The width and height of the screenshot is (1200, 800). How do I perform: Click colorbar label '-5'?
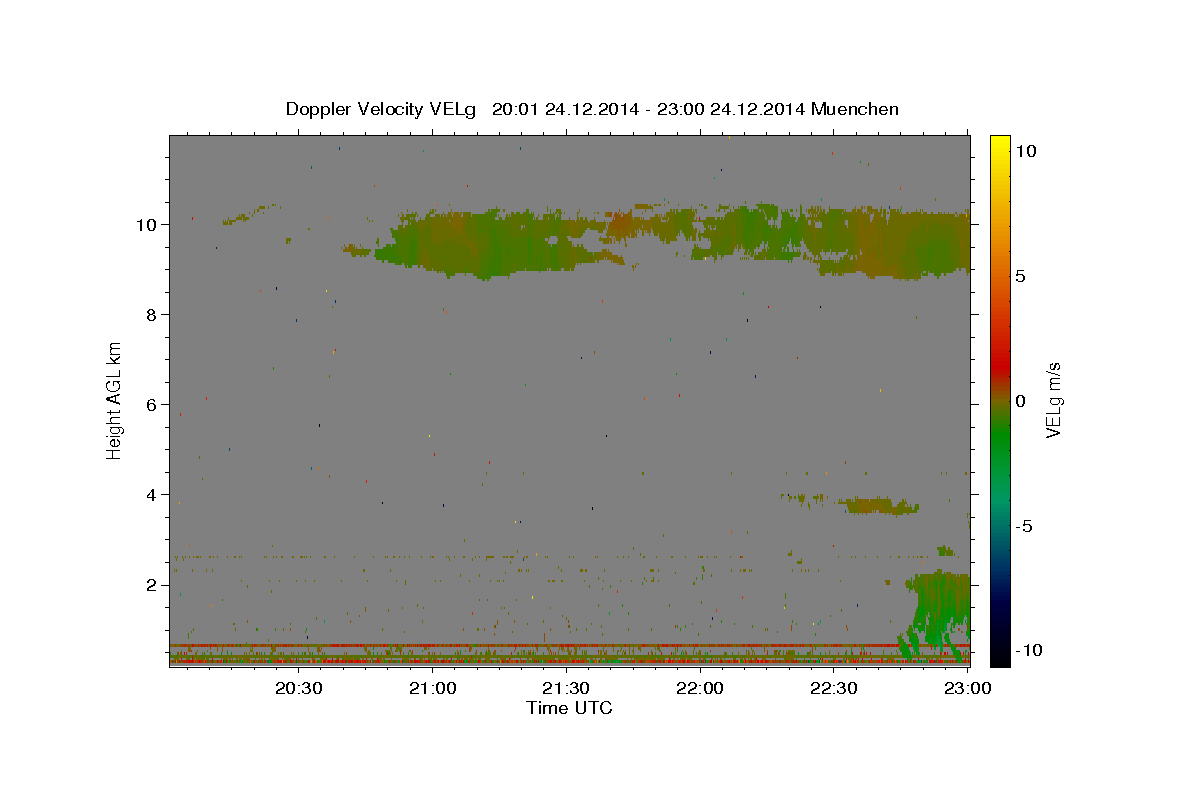[1024, 526]
